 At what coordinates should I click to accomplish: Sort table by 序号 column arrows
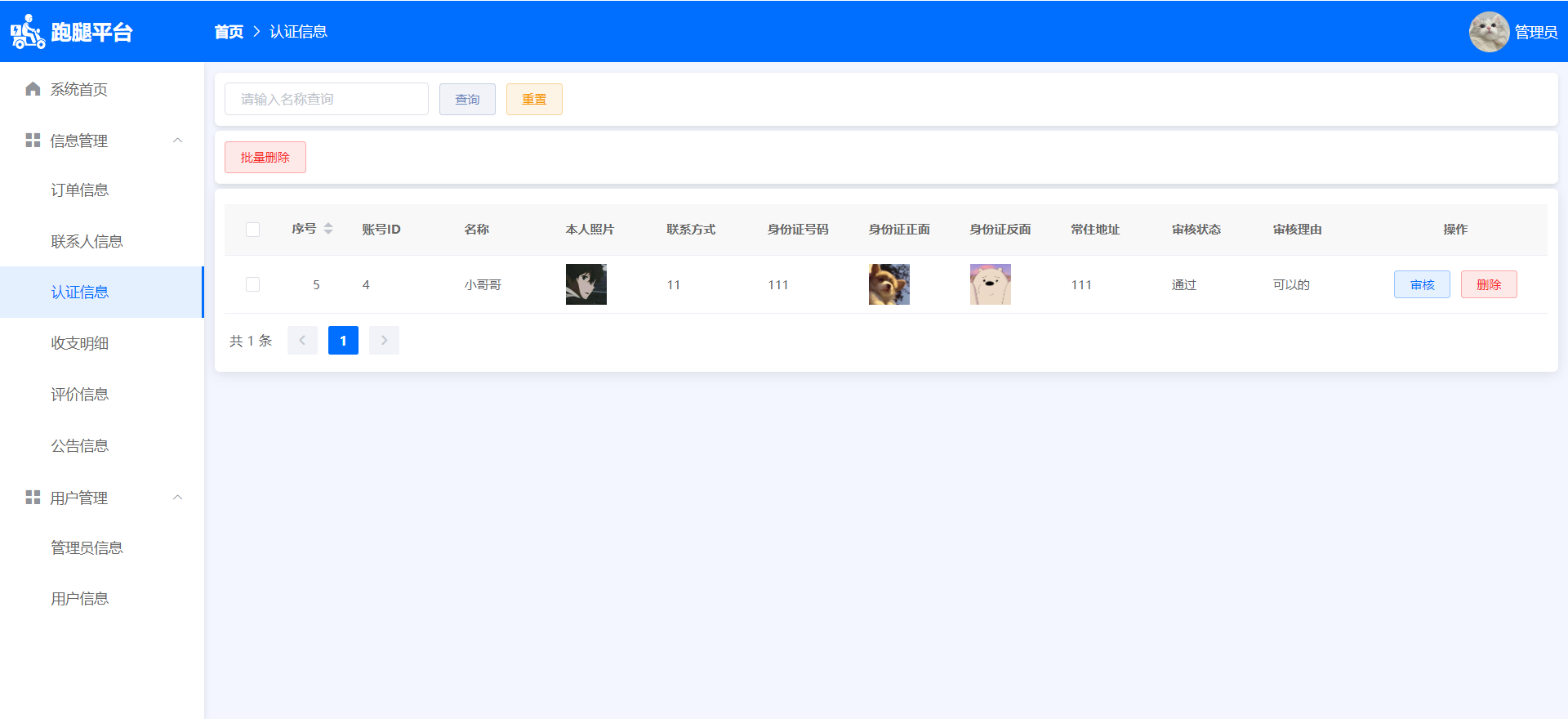point(328,229)
